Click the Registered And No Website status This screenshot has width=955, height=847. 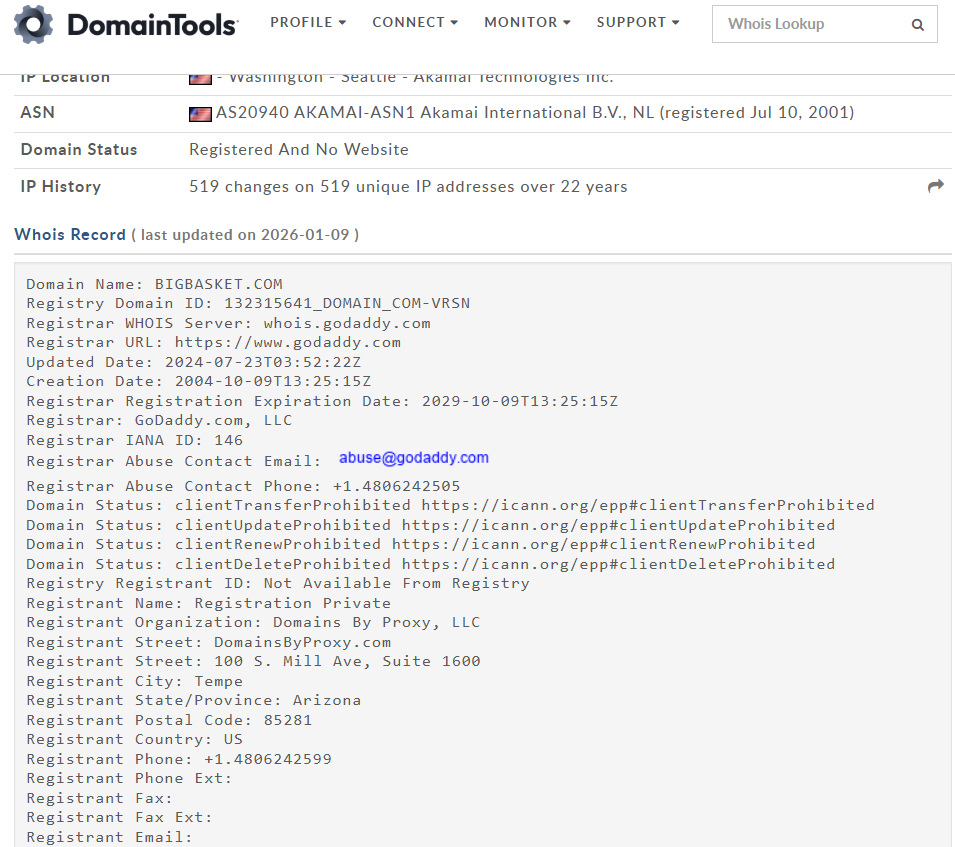point(299,149)
